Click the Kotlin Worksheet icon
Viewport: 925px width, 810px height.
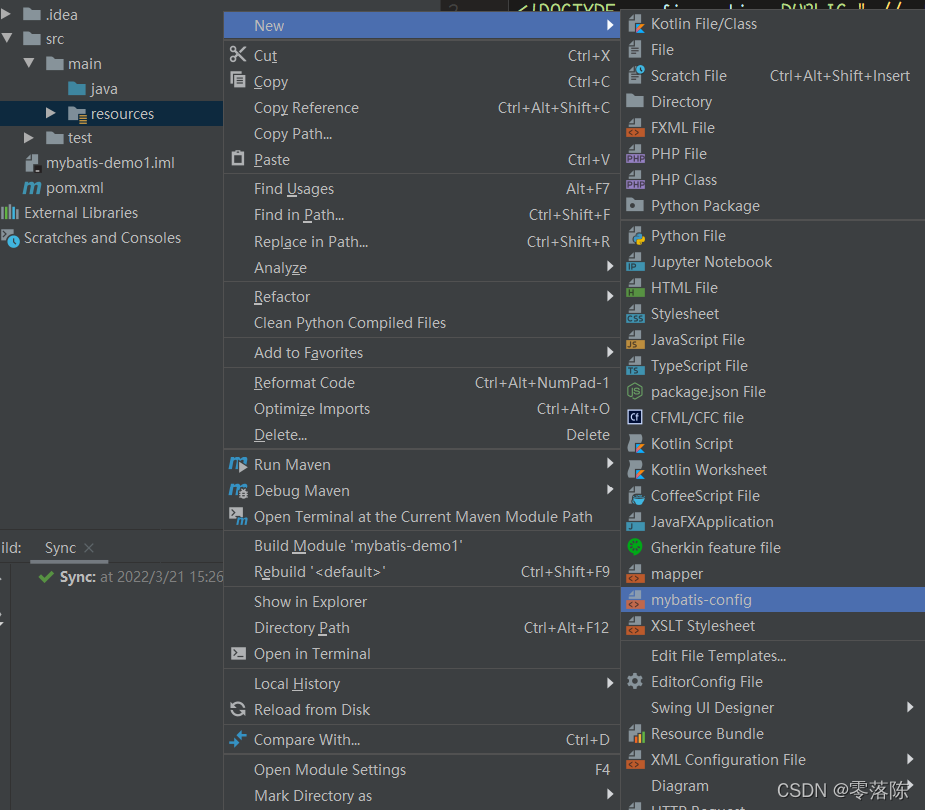(635, 470)
